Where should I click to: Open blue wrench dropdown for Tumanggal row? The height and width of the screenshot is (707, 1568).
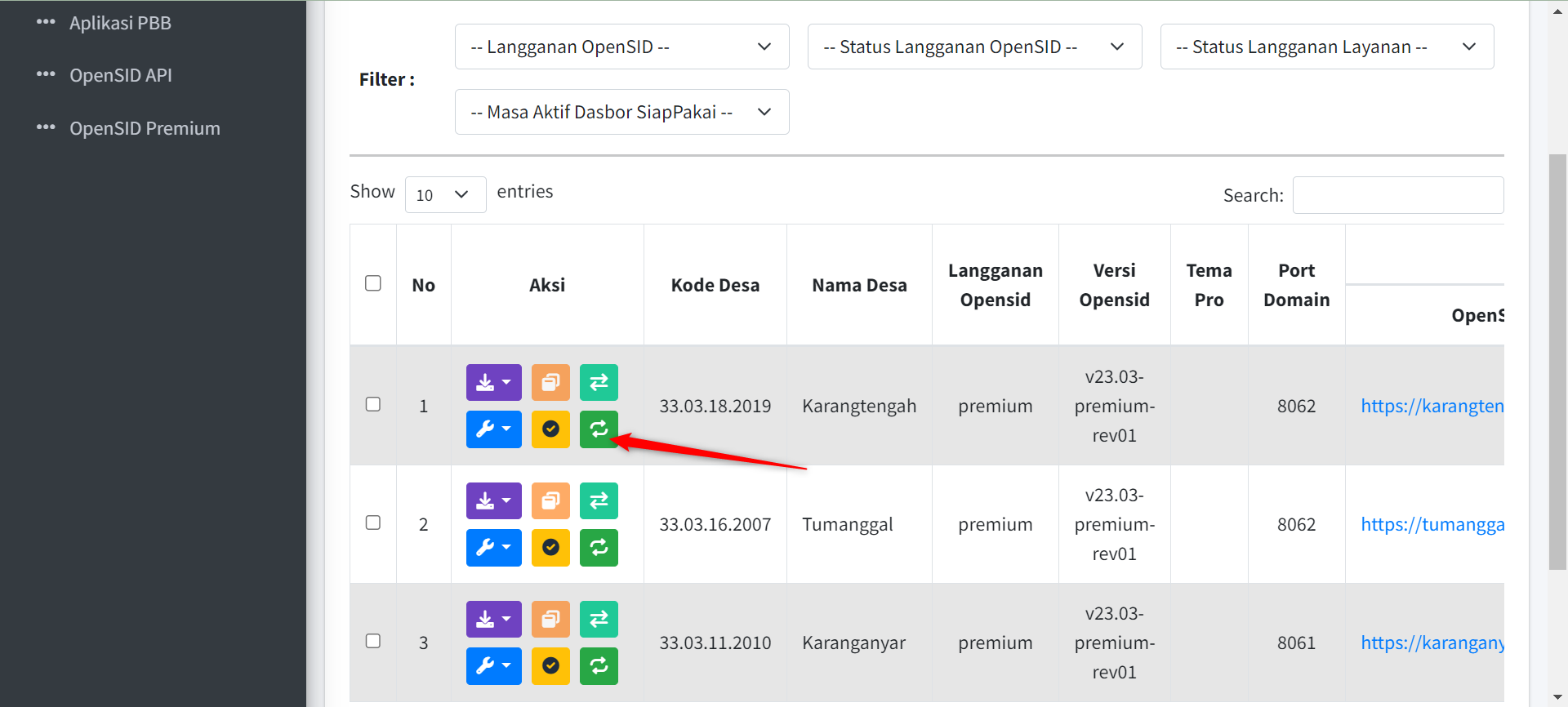point(493,548)
